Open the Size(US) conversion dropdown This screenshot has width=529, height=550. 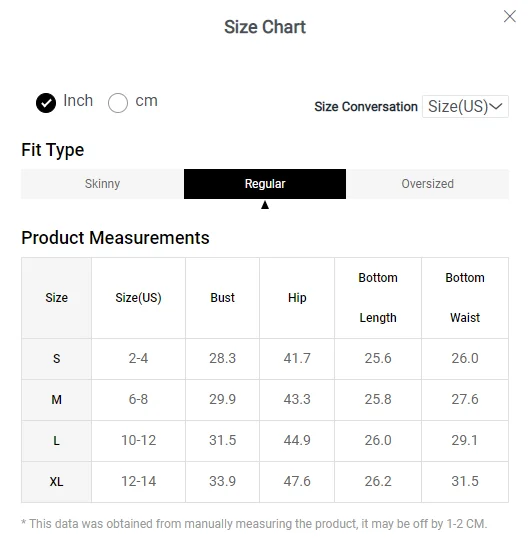tap(465, 106)
